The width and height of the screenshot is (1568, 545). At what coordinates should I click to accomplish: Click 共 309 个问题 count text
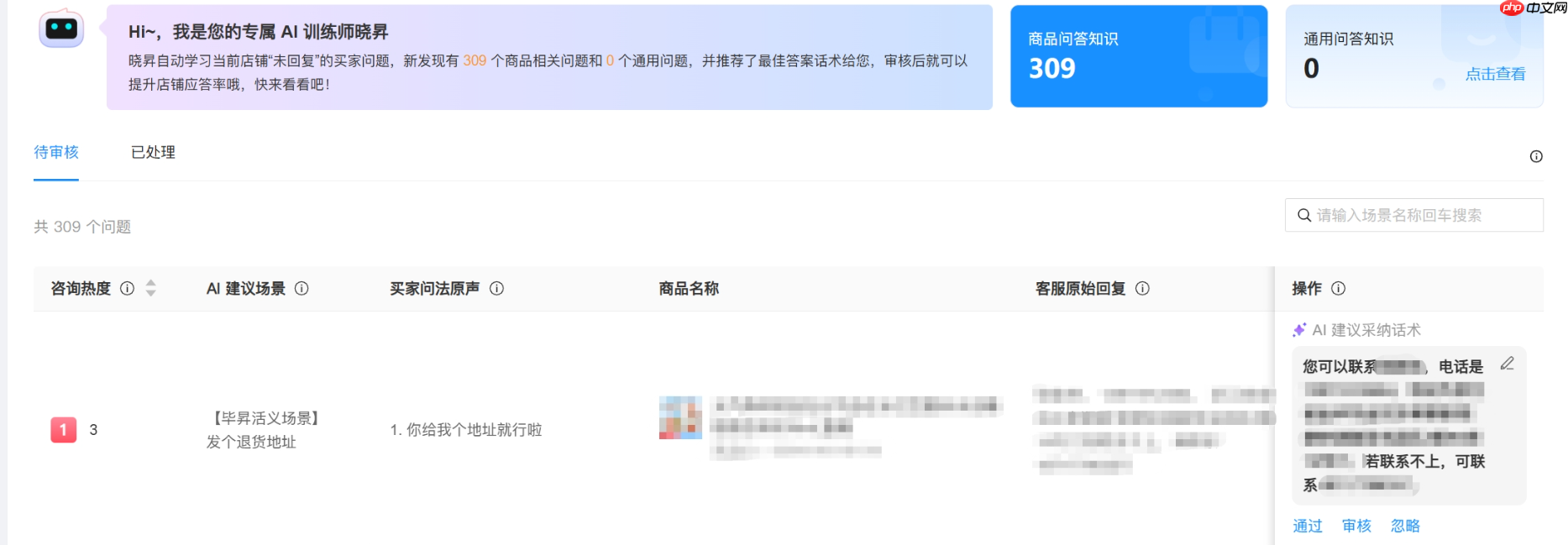tap(82, 227)
